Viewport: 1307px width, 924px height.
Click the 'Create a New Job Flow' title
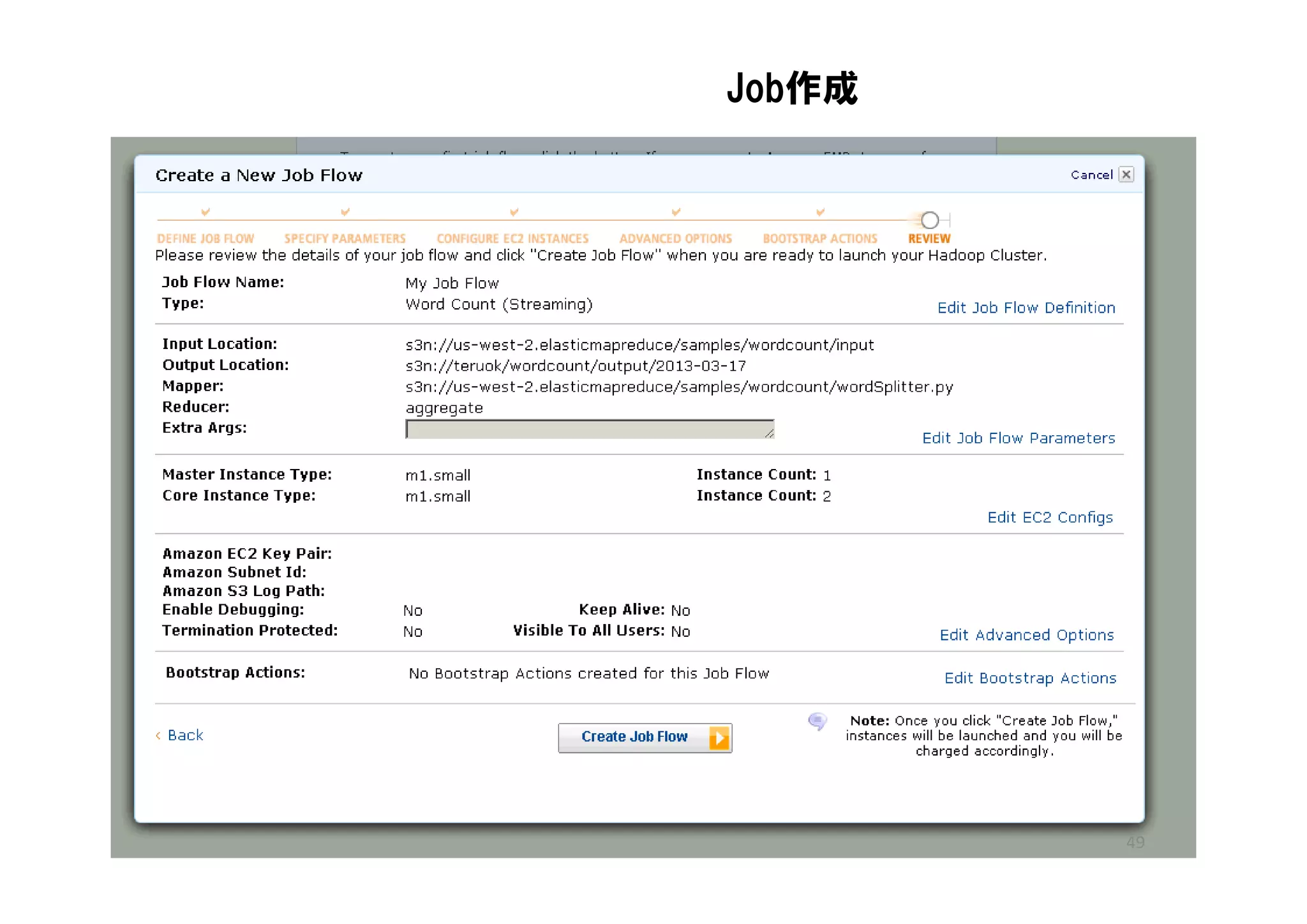pyautogui.click(x=258, y=175)
